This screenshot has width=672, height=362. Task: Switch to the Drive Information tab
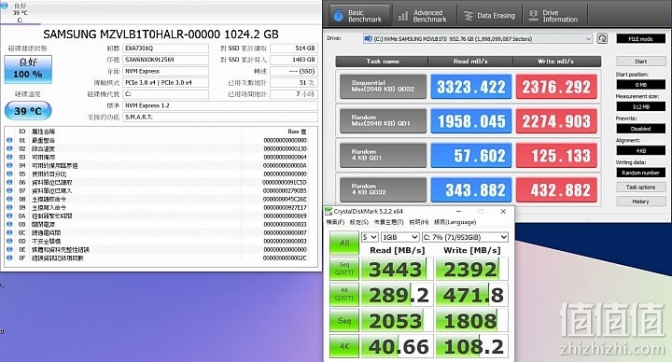click(555, 16)
